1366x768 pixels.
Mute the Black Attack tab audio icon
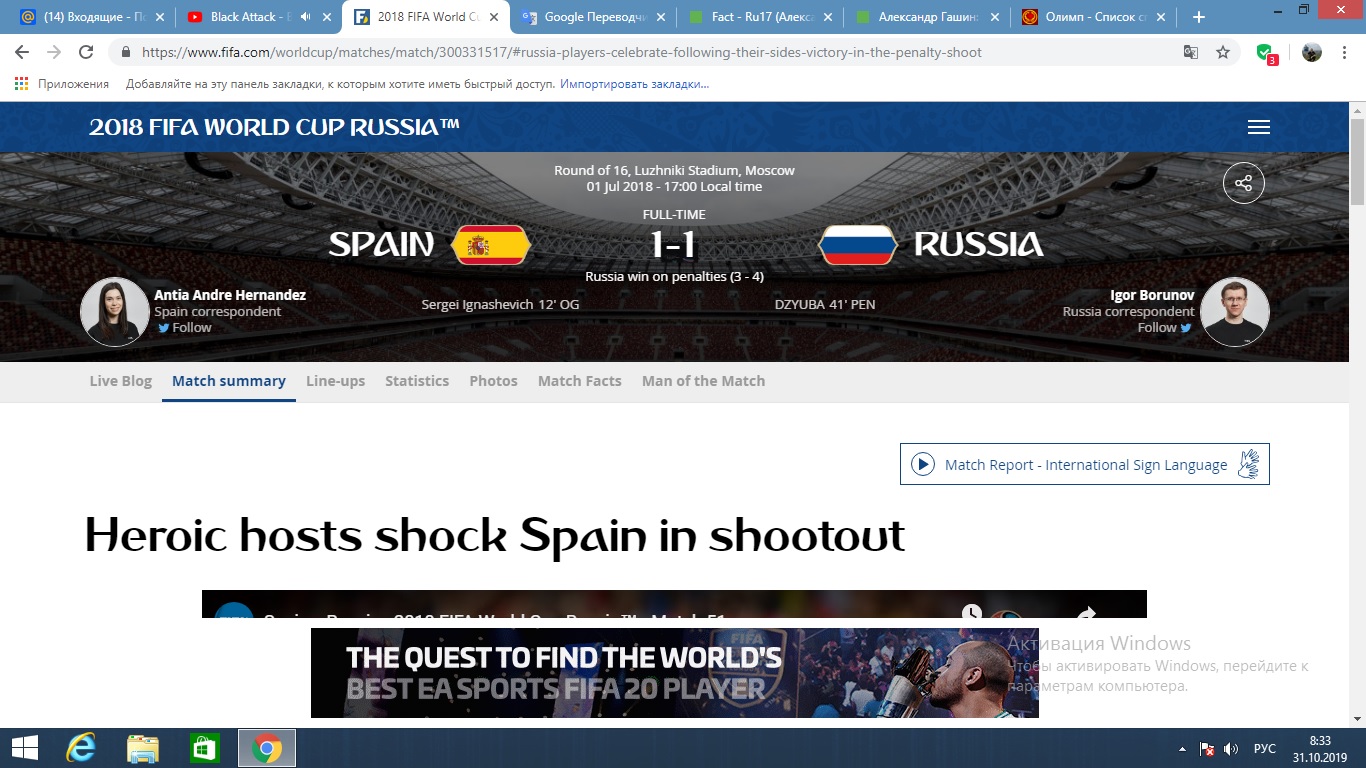click(x=304, y=17)
